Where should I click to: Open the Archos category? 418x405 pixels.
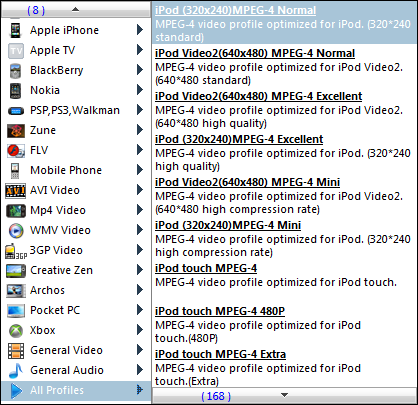pos(76,290)
